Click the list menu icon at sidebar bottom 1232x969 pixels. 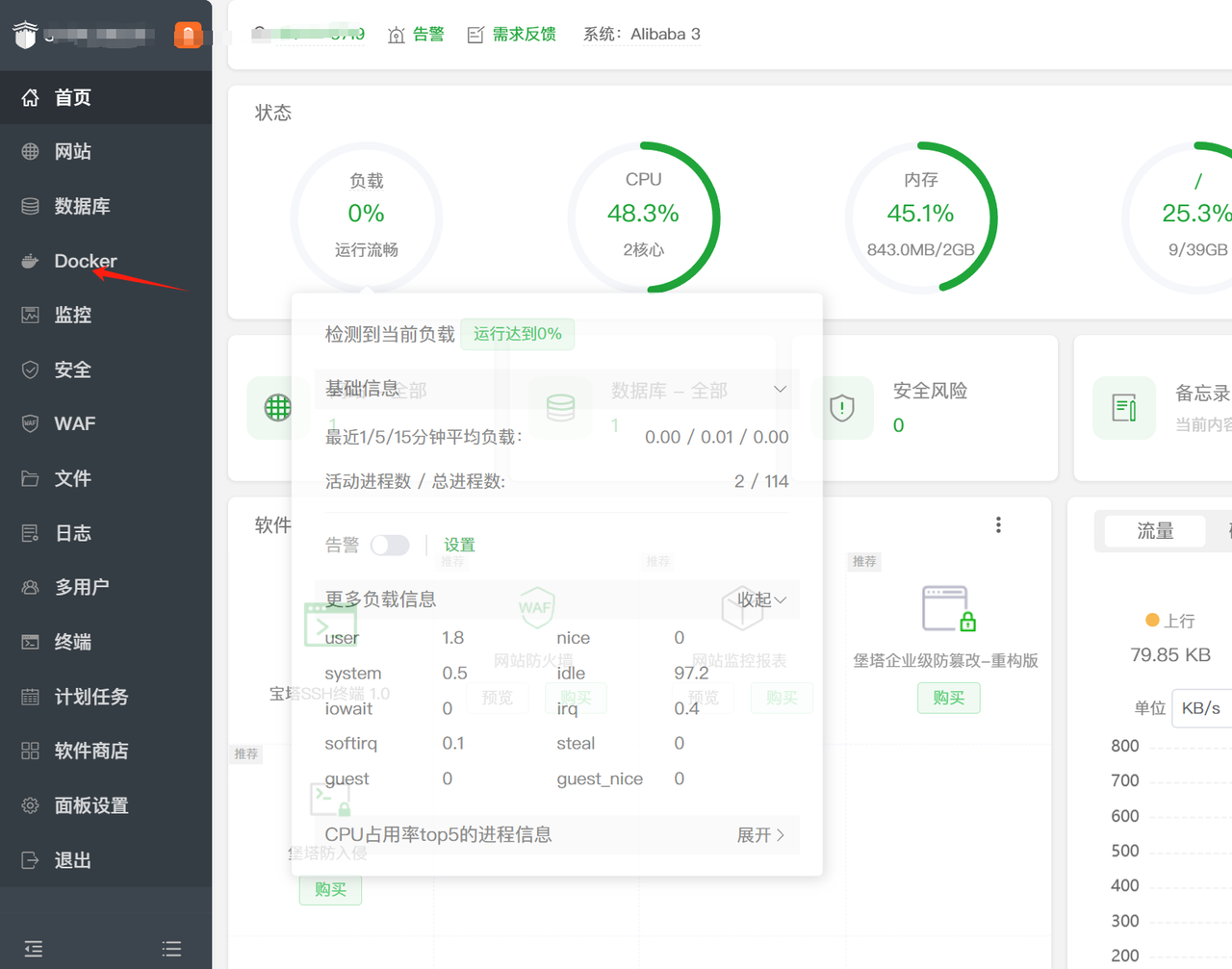[172, 949]
